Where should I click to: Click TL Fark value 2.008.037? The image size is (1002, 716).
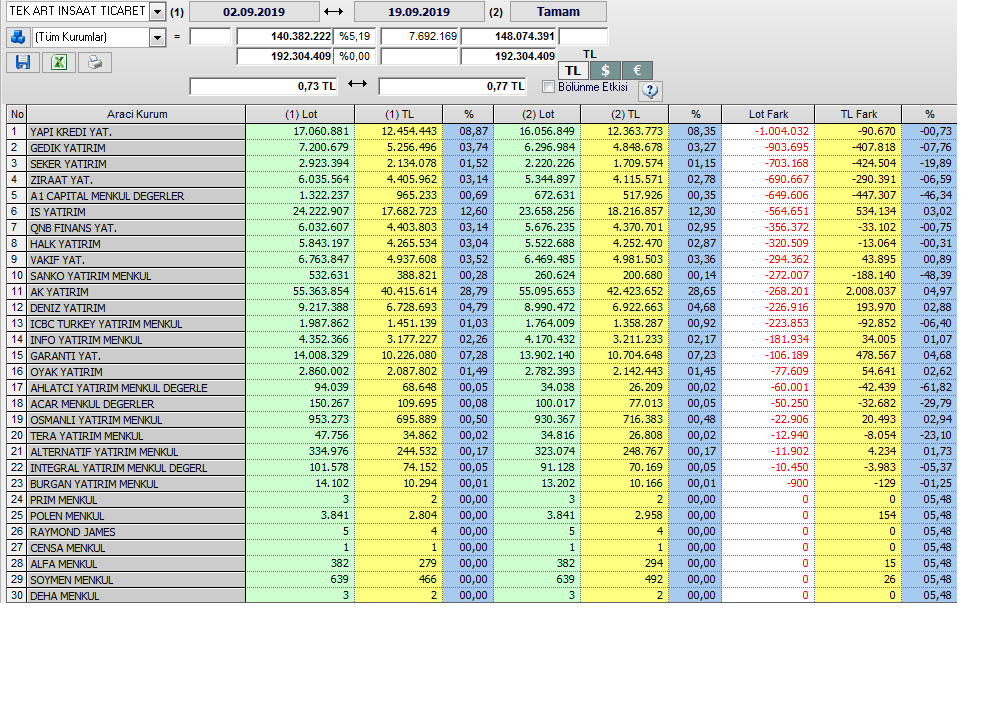point(870,291)
